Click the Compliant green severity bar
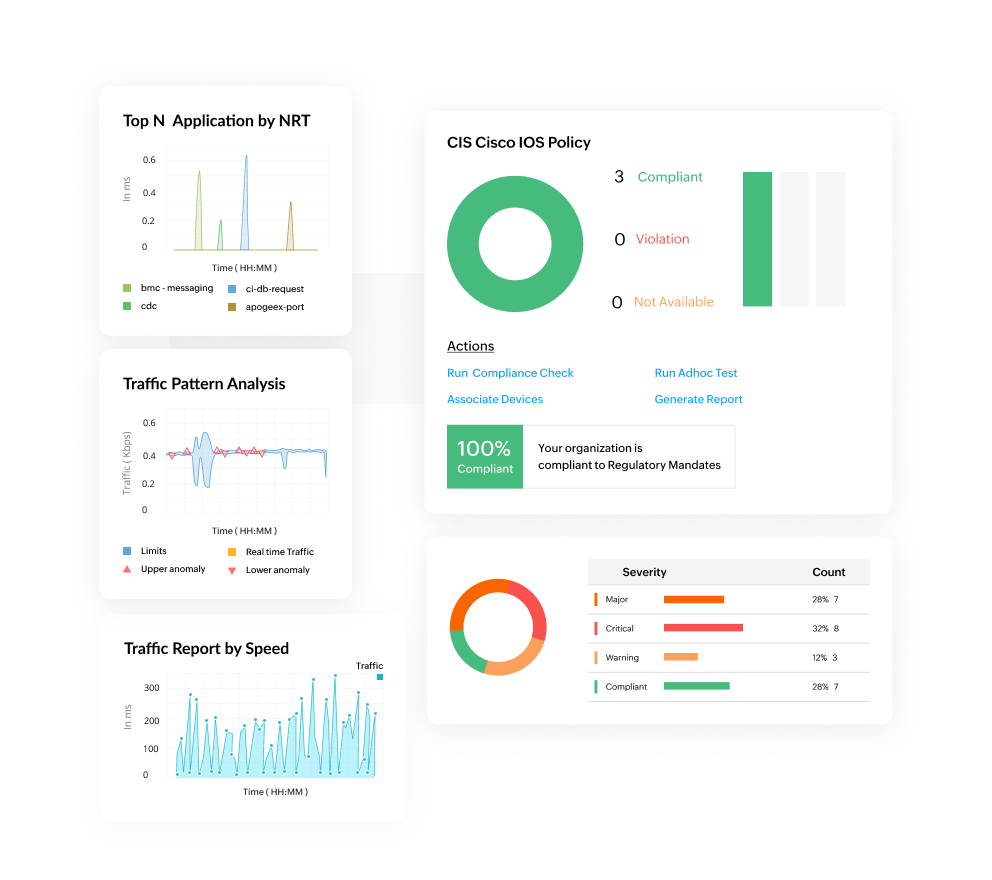 pos(697,686)
